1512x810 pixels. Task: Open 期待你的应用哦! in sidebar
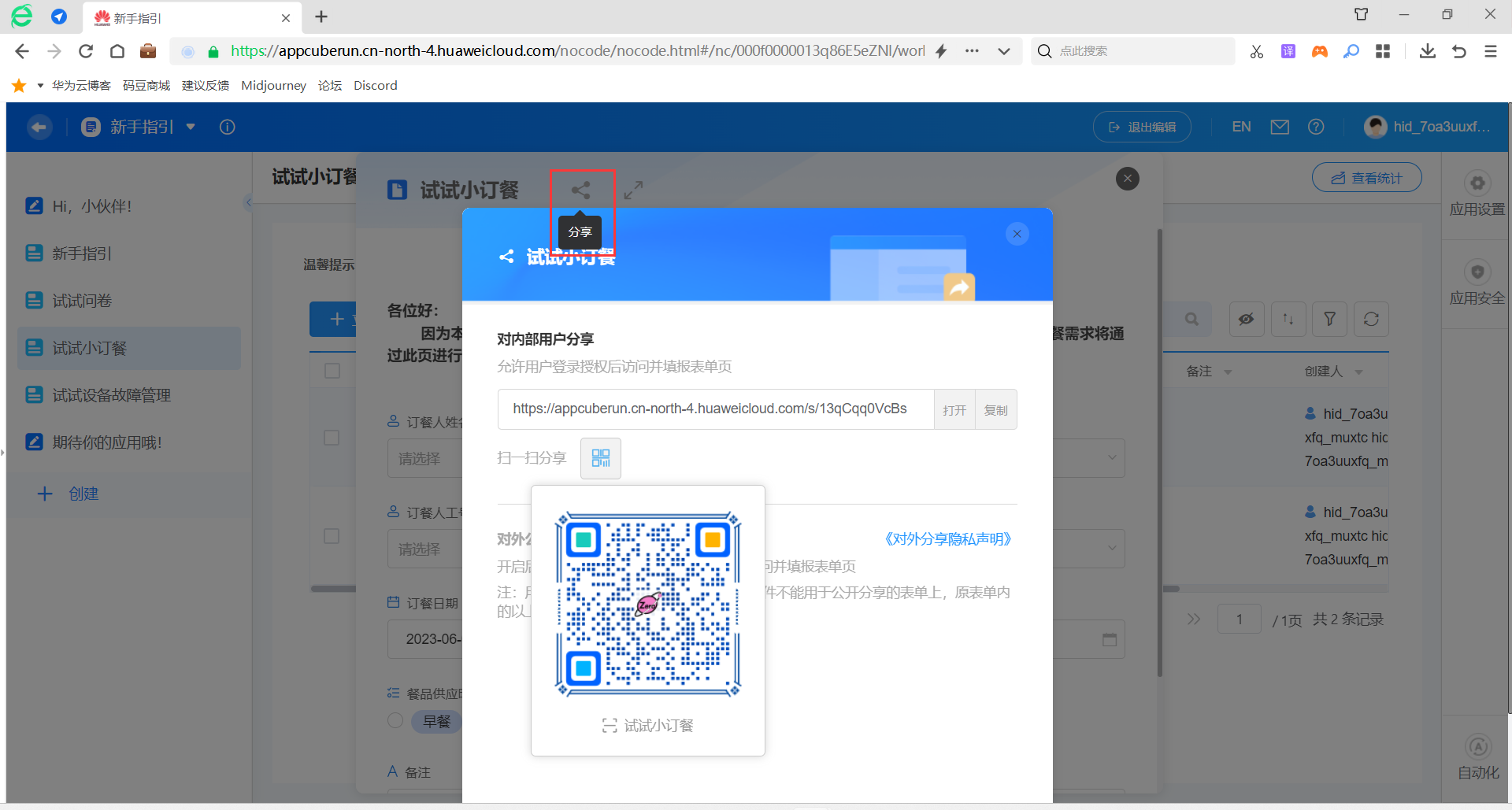[x=129, y=442]
